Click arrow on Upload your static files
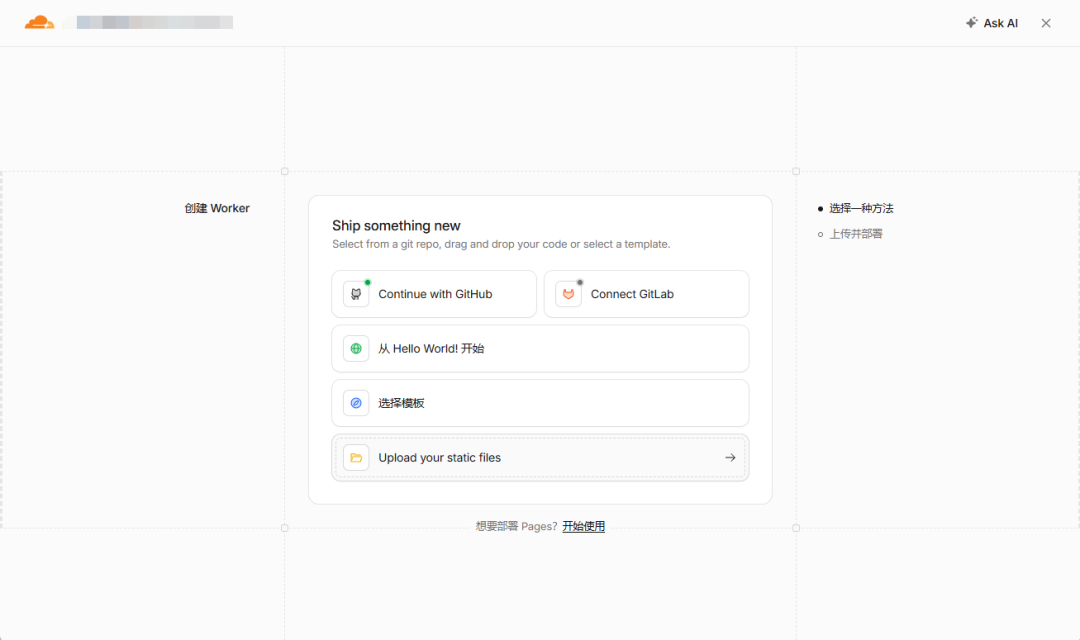This screenshot has width=1080, height=640. tap(730, 457)
